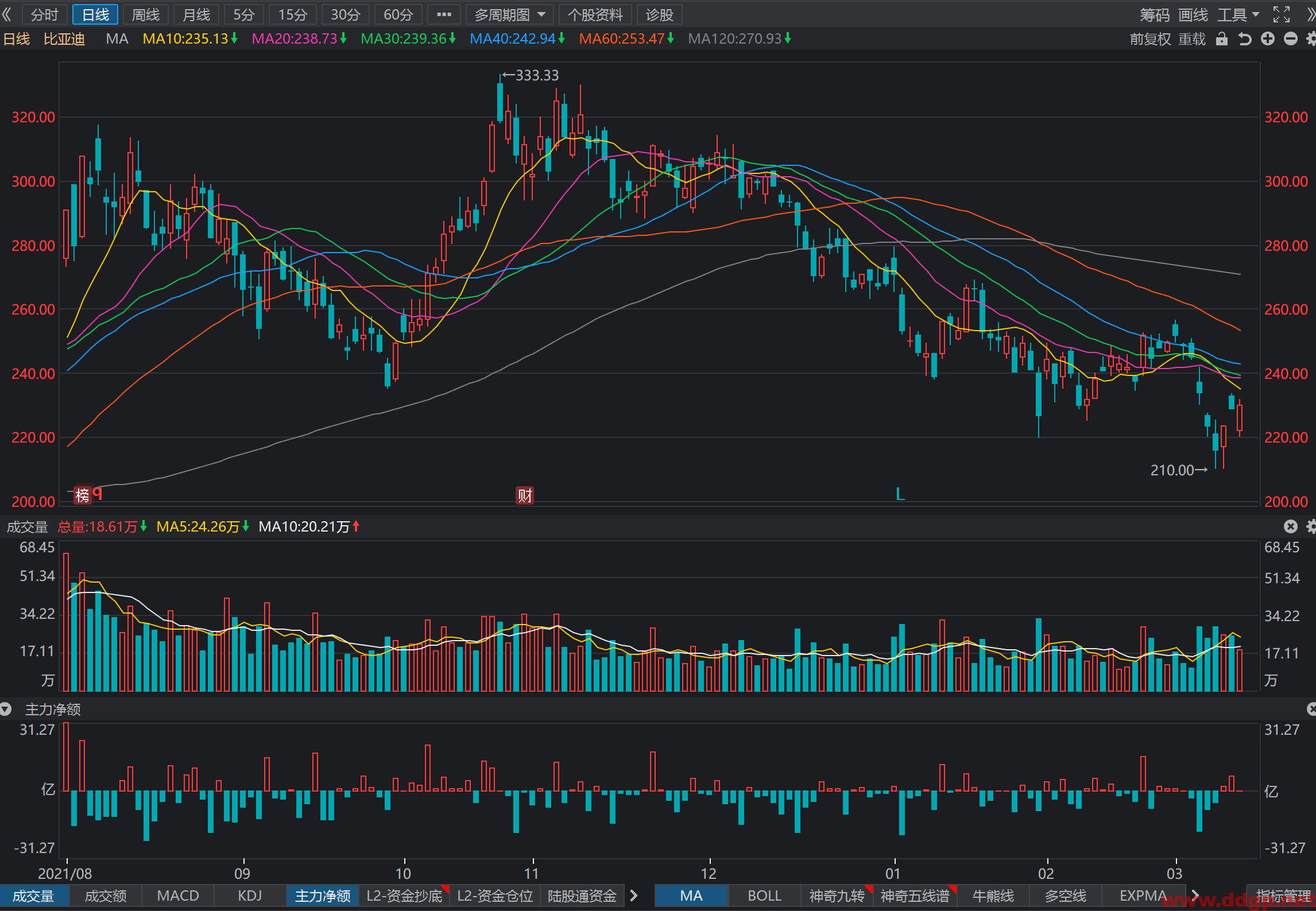The width and height of the screenshot is (1316, 911).
Task: Click the unlock padlock icon
Action: tap(1222, 39)
